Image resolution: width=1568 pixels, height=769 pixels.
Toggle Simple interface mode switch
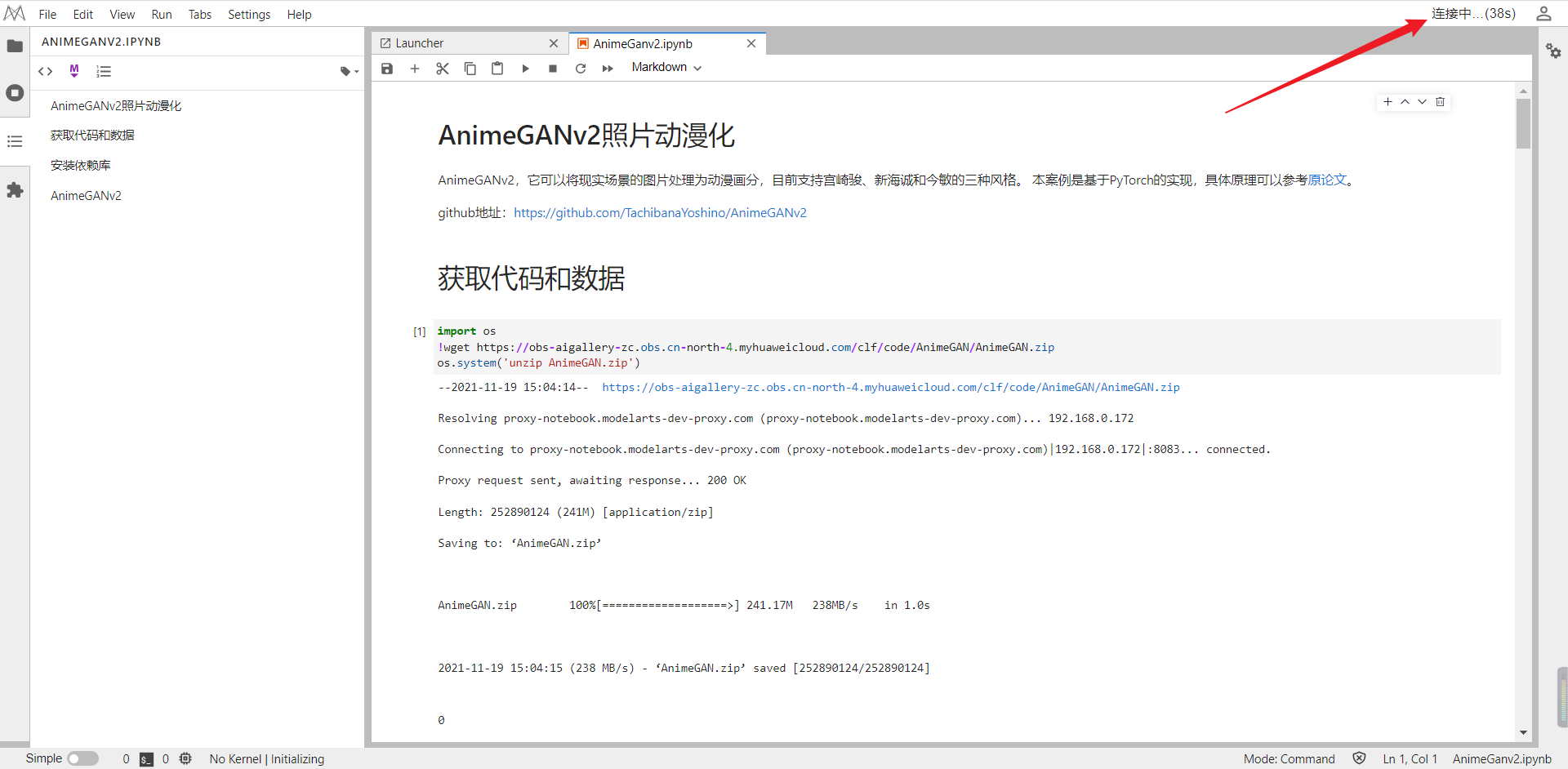click(x=82, y=759)
